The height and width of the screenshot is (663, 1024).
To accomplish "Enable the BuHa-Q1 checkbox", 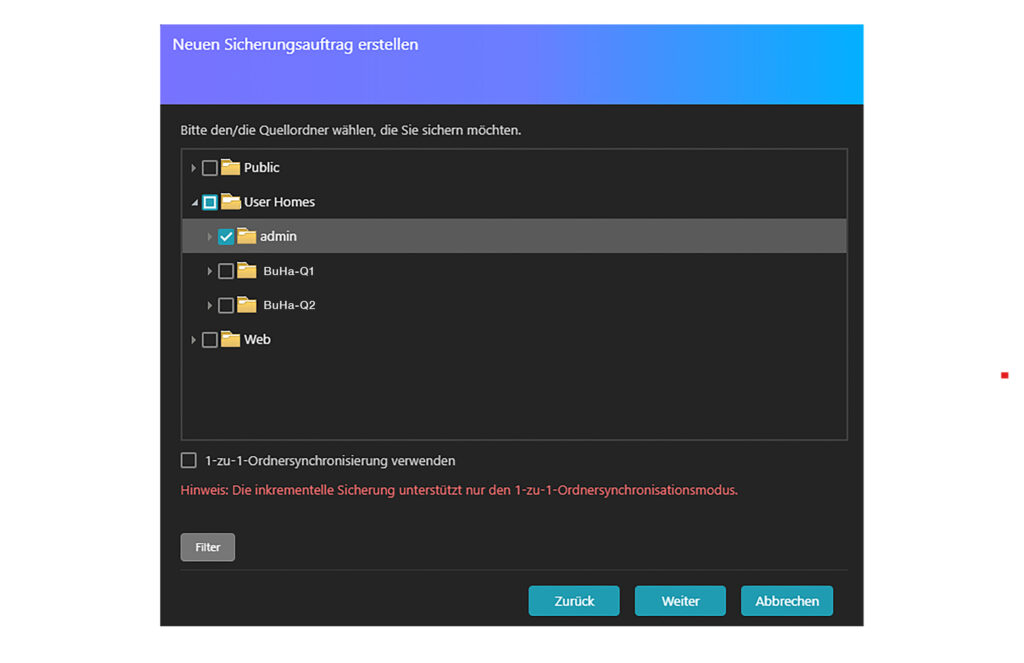I will point(226,270).
